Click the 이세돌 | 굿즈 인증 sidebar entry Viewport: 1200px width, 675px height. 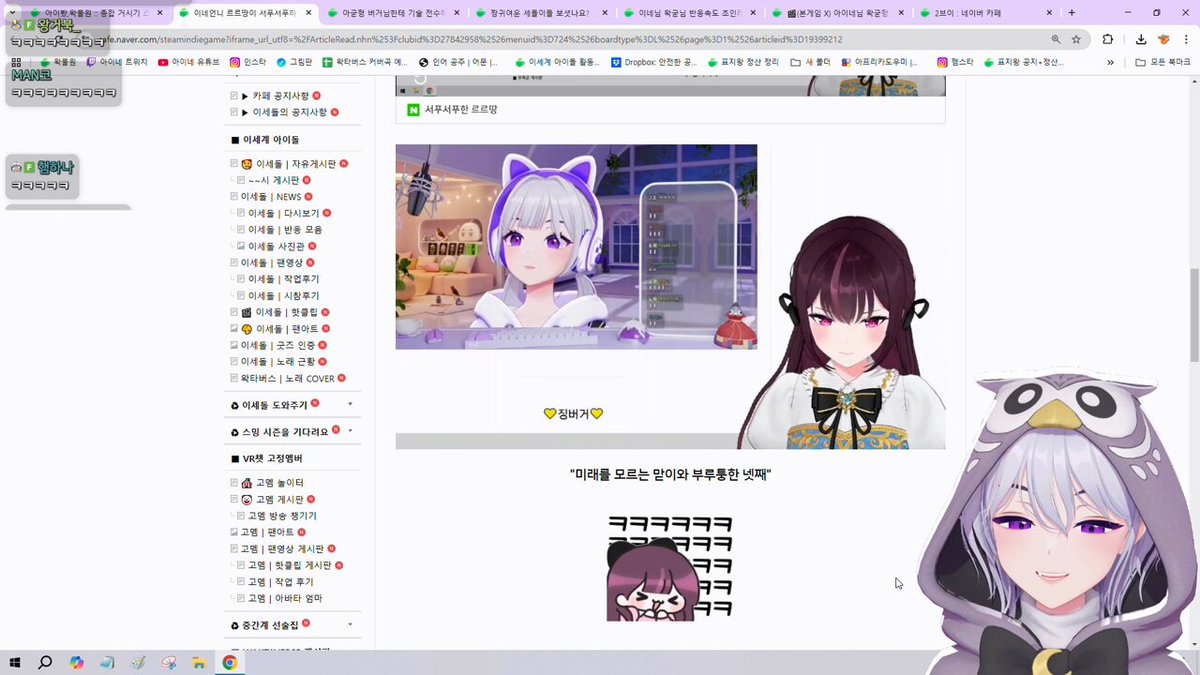276,345
